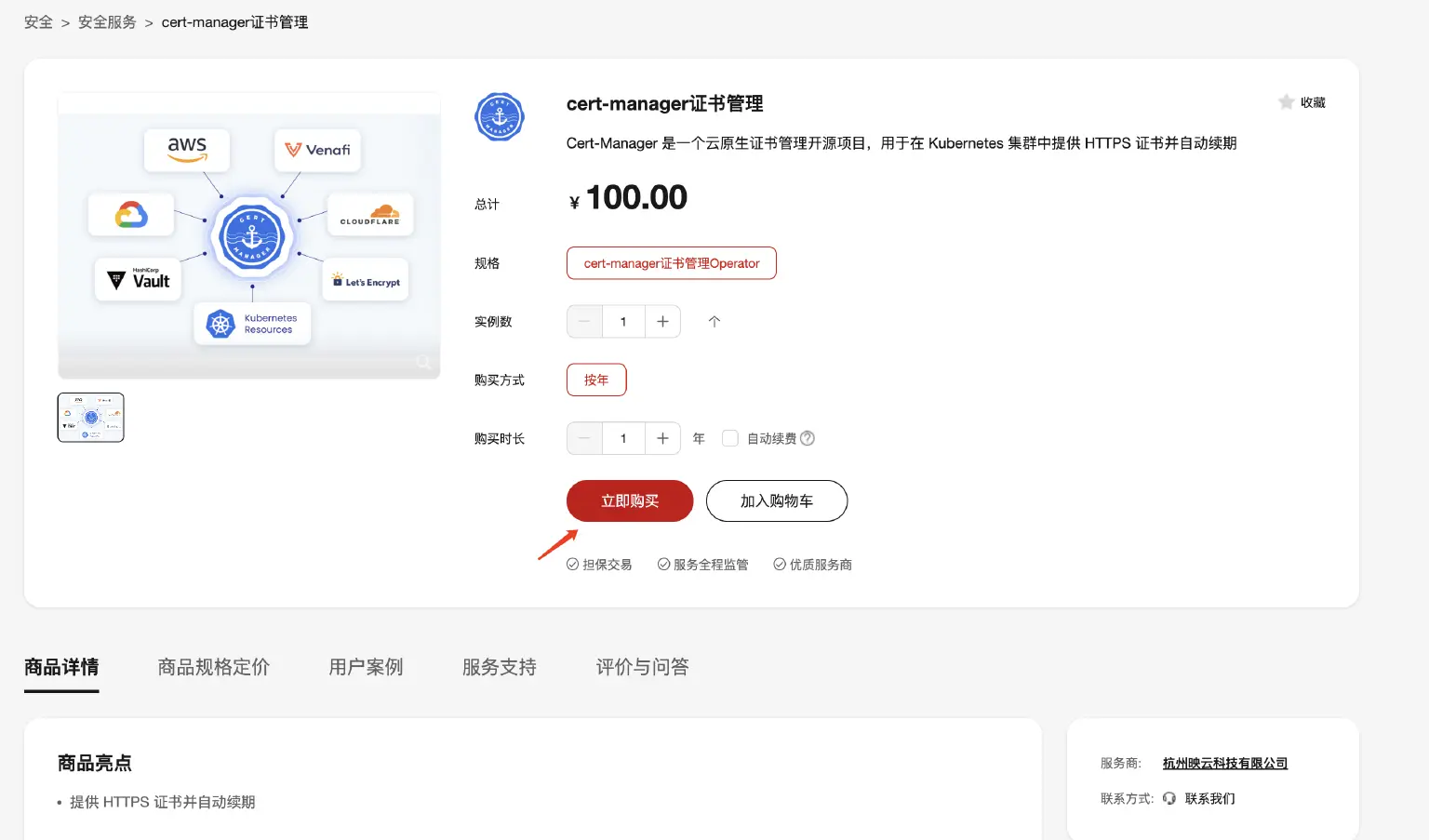
Task: Click the 服务全程监管 badge
Action: (703, 564)
